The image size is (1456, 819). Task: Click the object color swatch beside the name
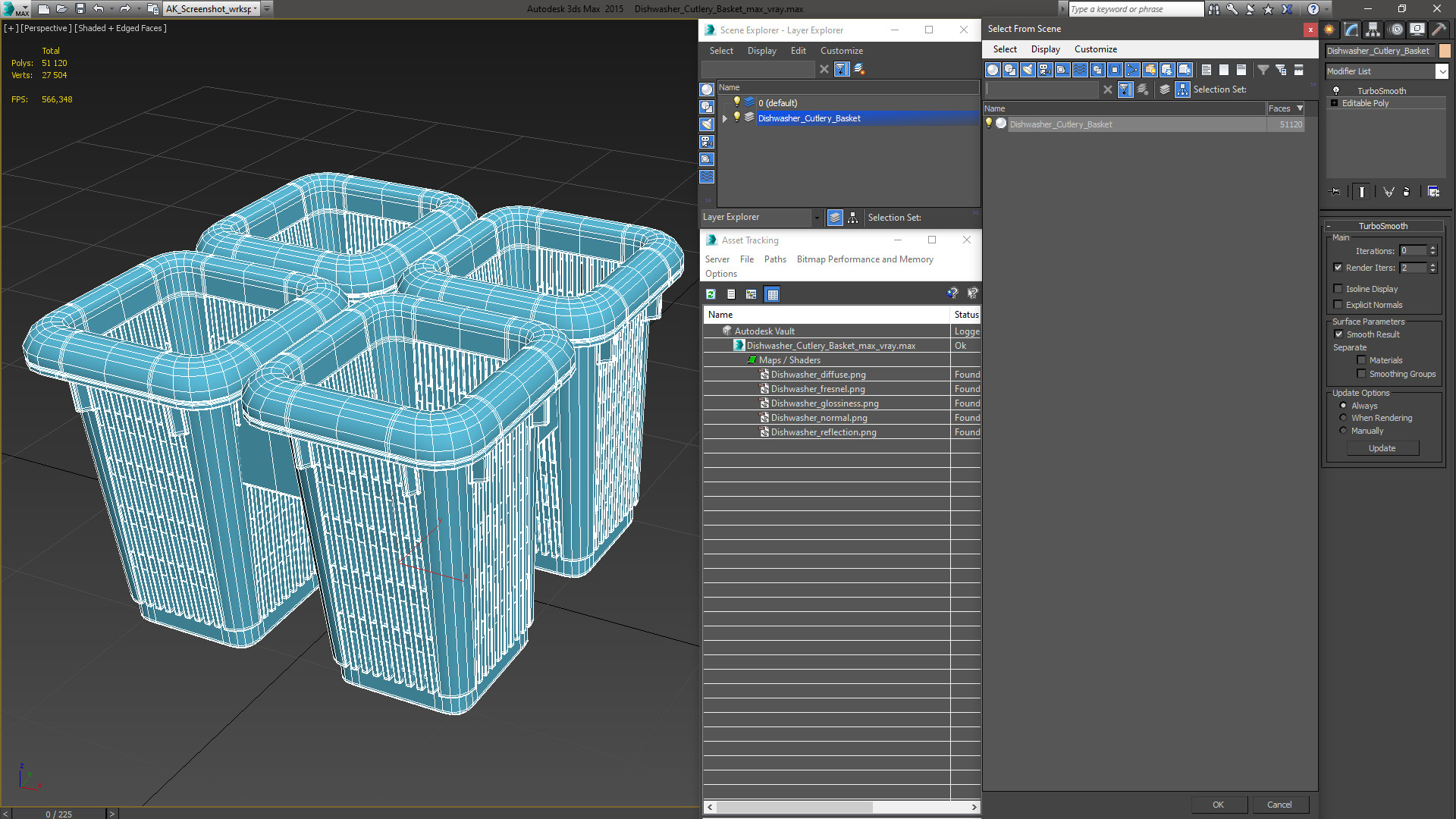pos(1445,51)
